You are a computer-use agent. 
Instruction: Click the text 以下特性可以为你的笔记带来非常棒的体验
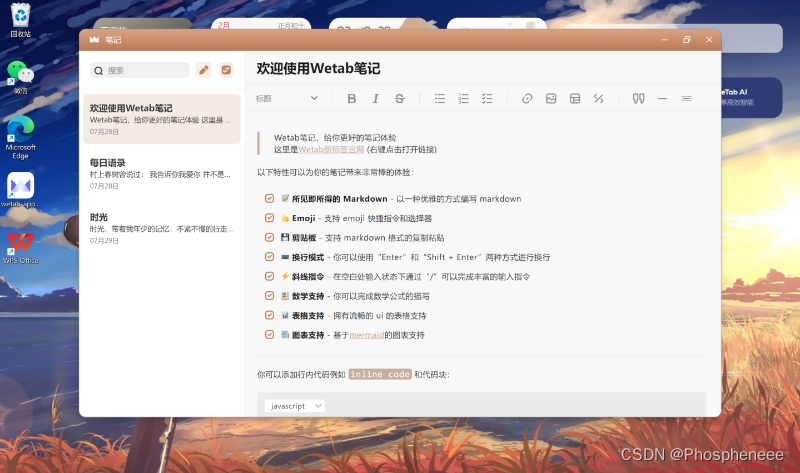tap(335, 172)
